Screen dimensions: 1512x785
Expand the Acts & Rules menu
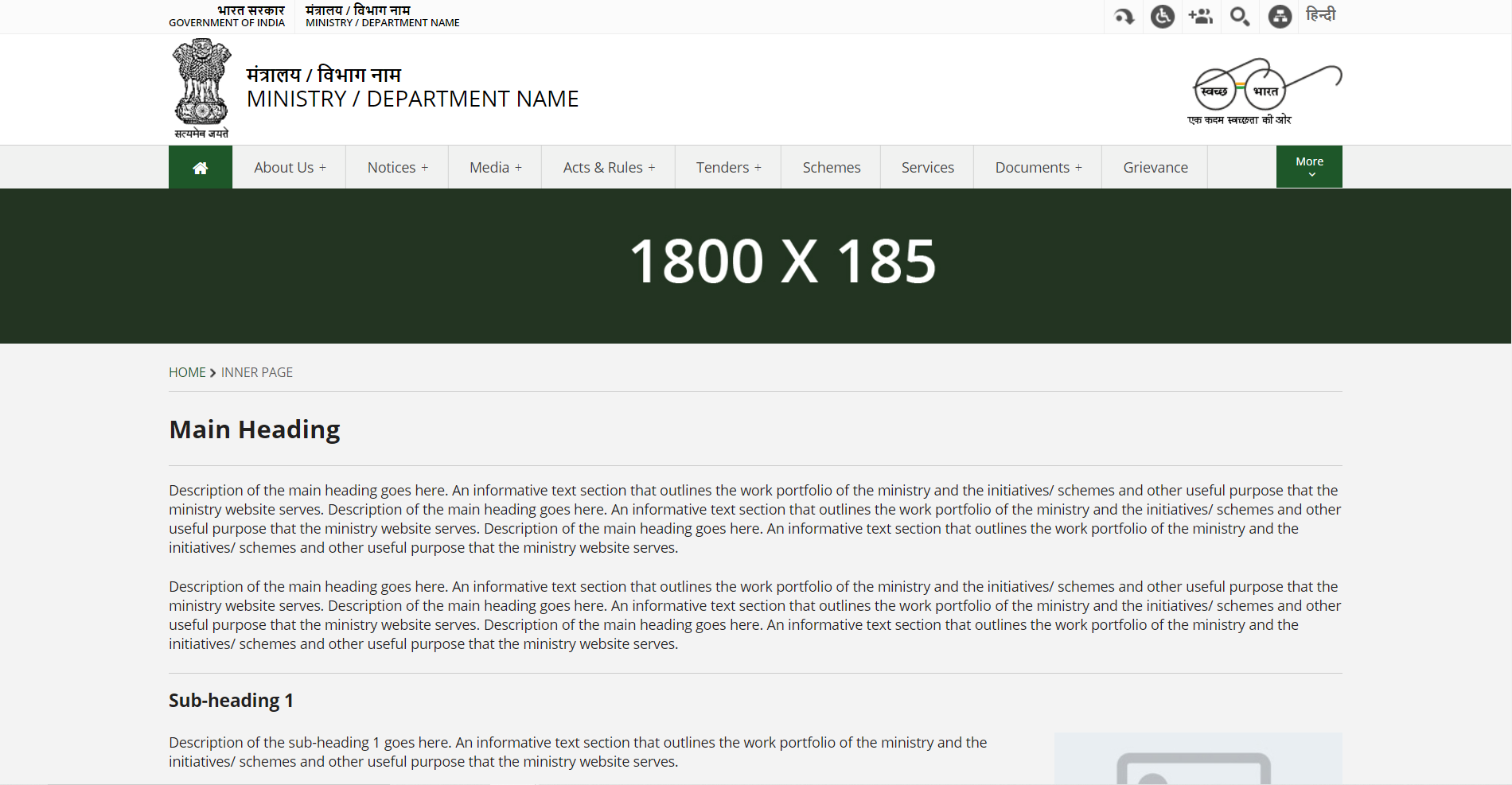[x=609, y=168]
